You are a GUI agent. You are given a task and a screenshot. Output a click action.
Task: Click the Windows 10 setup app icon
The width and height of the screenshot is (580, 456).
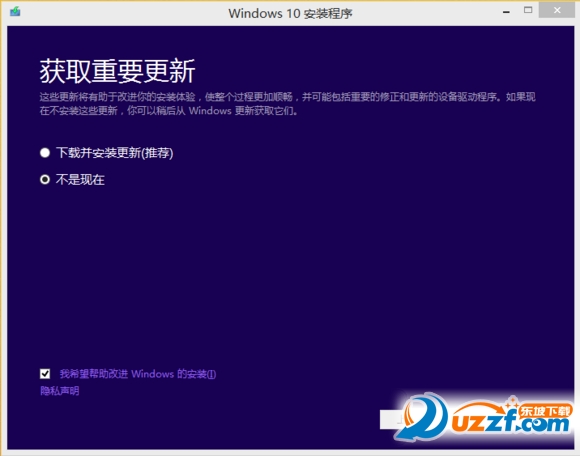15,12
